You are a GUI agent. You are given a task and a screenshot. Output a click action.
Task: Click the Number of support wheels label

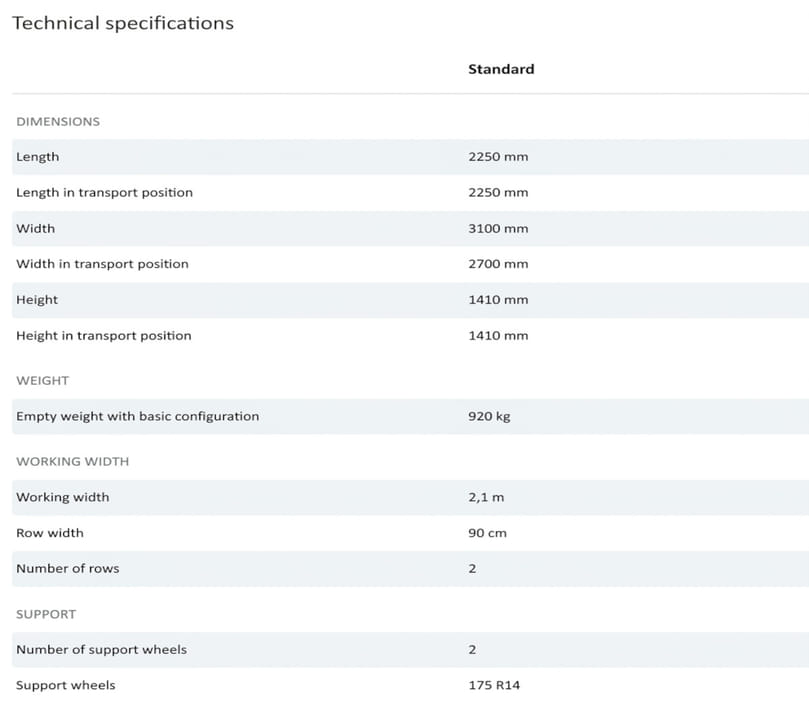click(x=101, y=650)
